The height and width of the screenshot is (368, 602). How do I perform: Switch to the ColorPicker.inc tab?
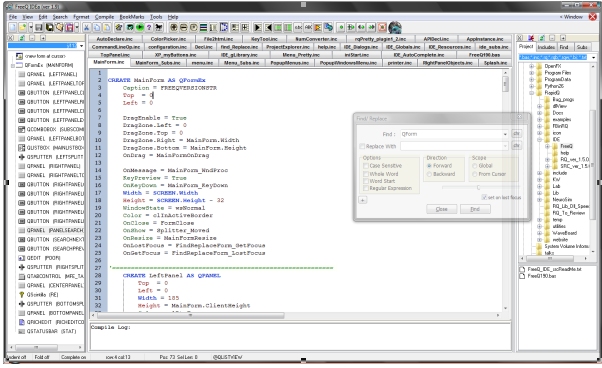(168, 39)
